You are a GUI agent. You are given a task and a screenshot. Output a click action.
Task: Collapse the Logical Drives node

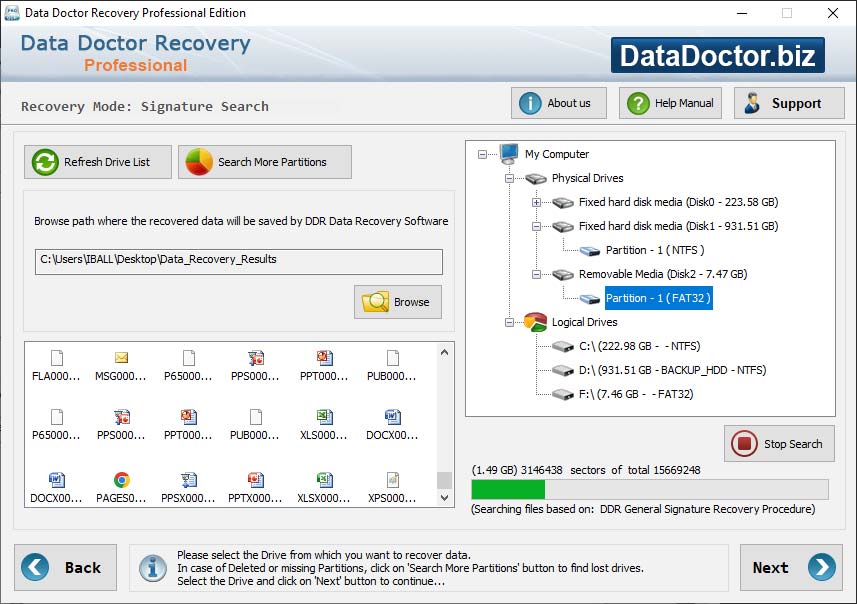tap(510, 322)
